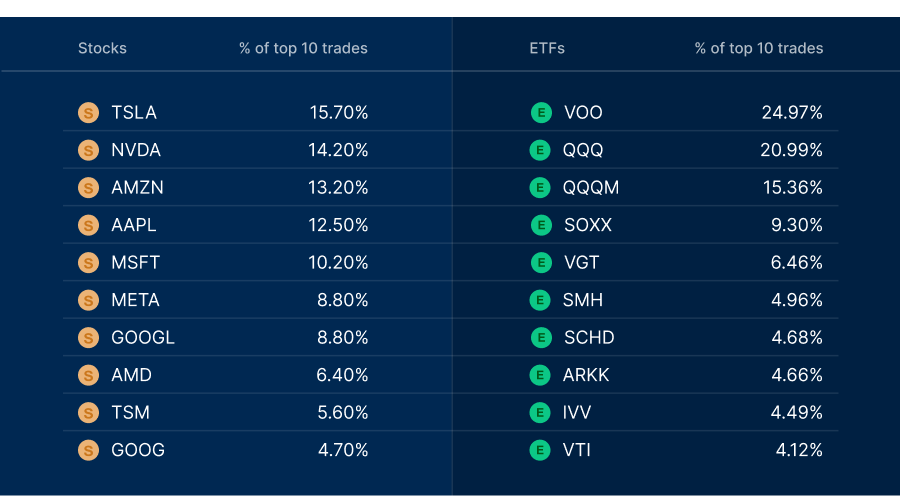Click the orange S icon beside META
Viewport: 900px width, 496px height.
pyautogui.click(x=88, y=300)
